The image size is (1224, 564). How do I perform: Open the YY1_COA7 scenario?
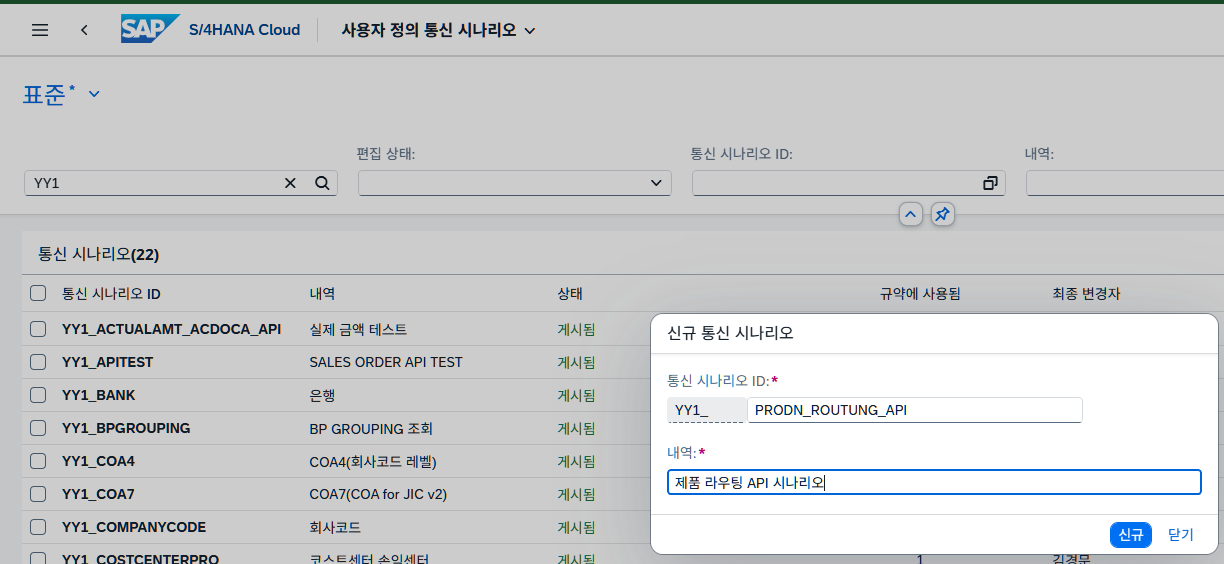pos(98,494)
